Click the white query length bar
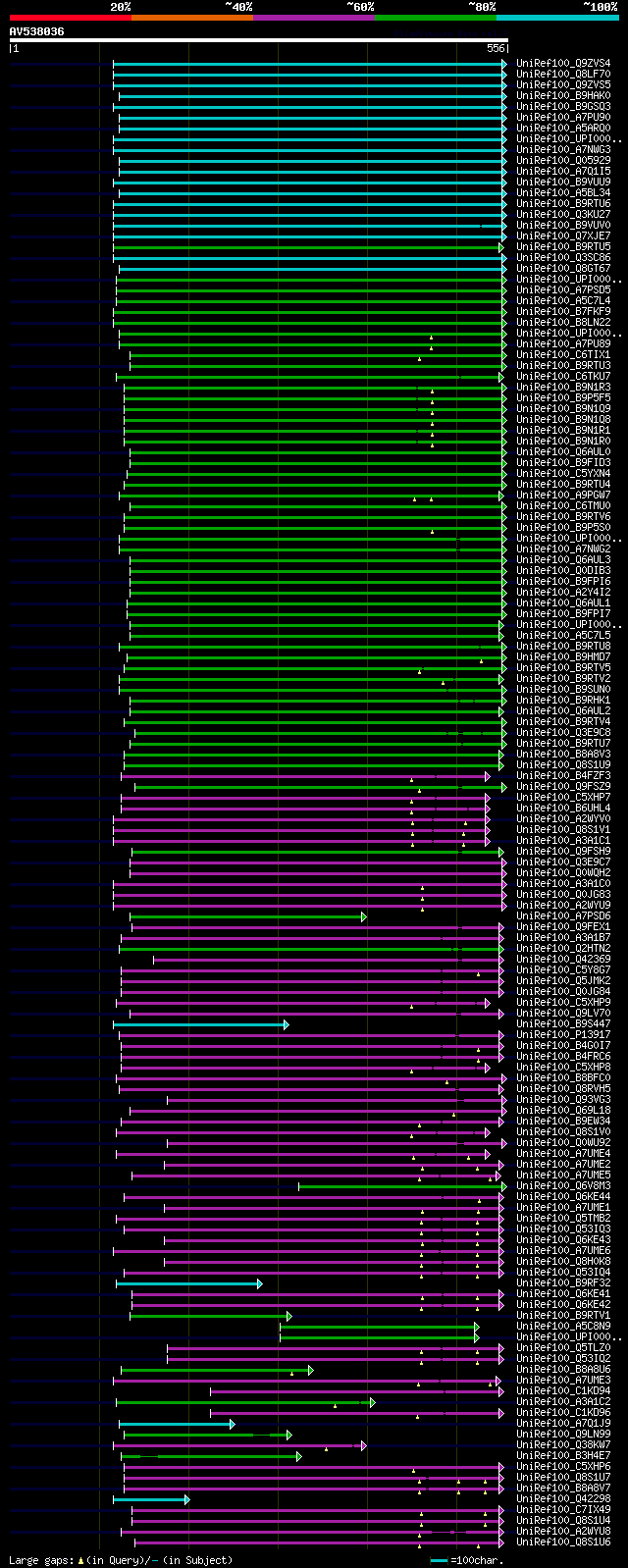Screen dimensions: 628x1568 [259, 40]
